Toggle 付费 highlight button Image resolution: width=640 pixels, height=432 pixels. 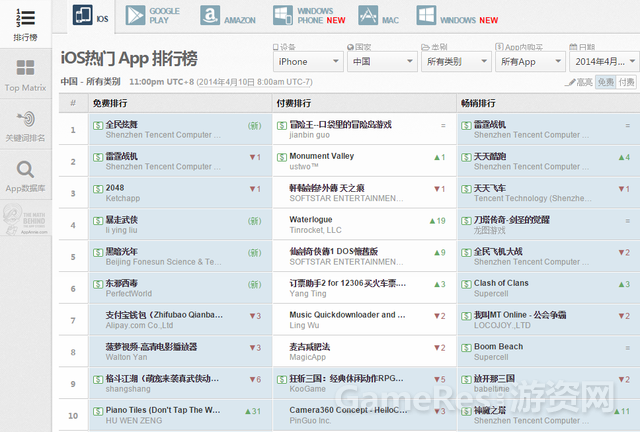626,82
